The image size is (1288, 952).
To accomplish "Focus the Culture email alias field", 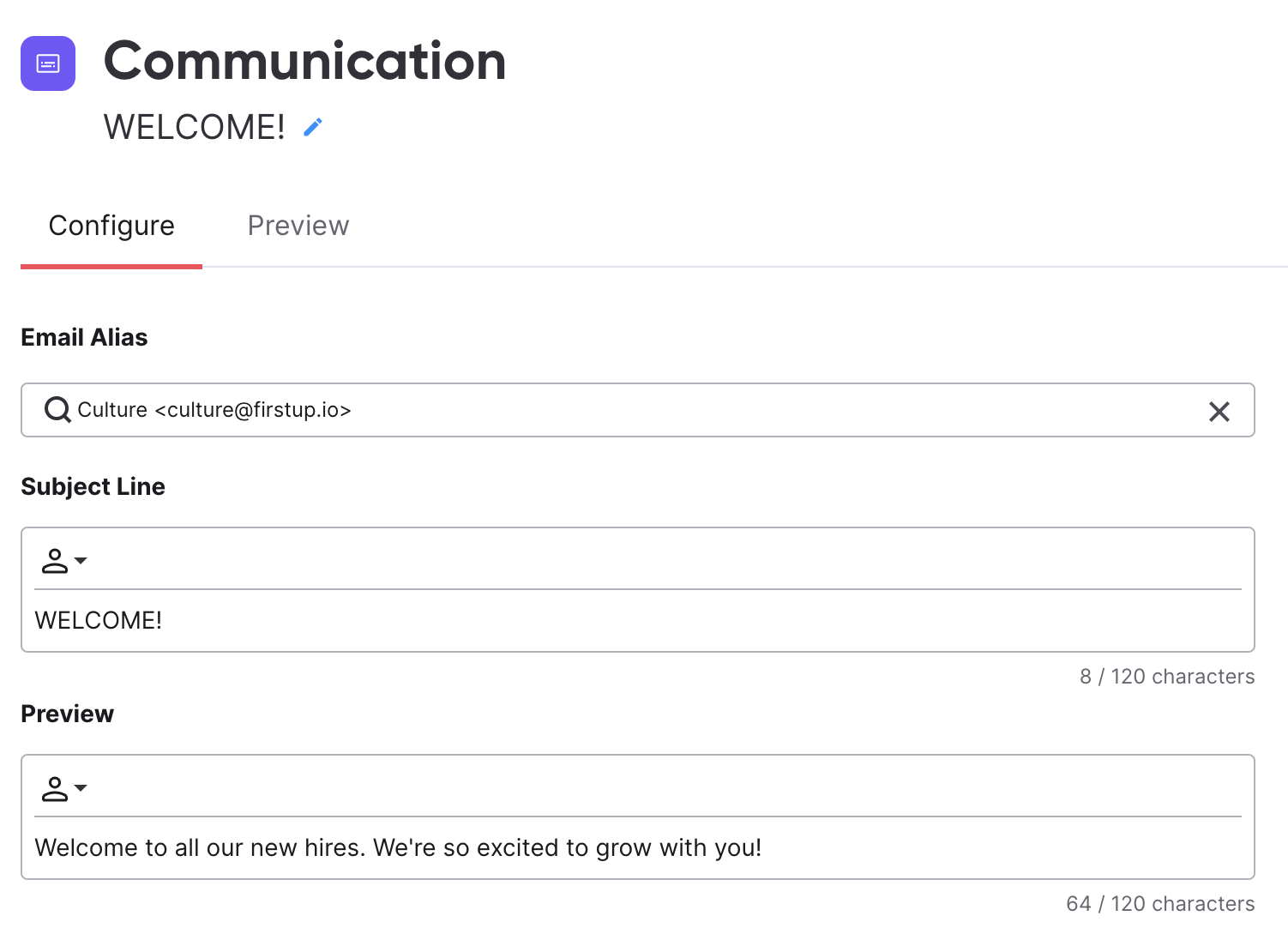I will tap(637, 410).
